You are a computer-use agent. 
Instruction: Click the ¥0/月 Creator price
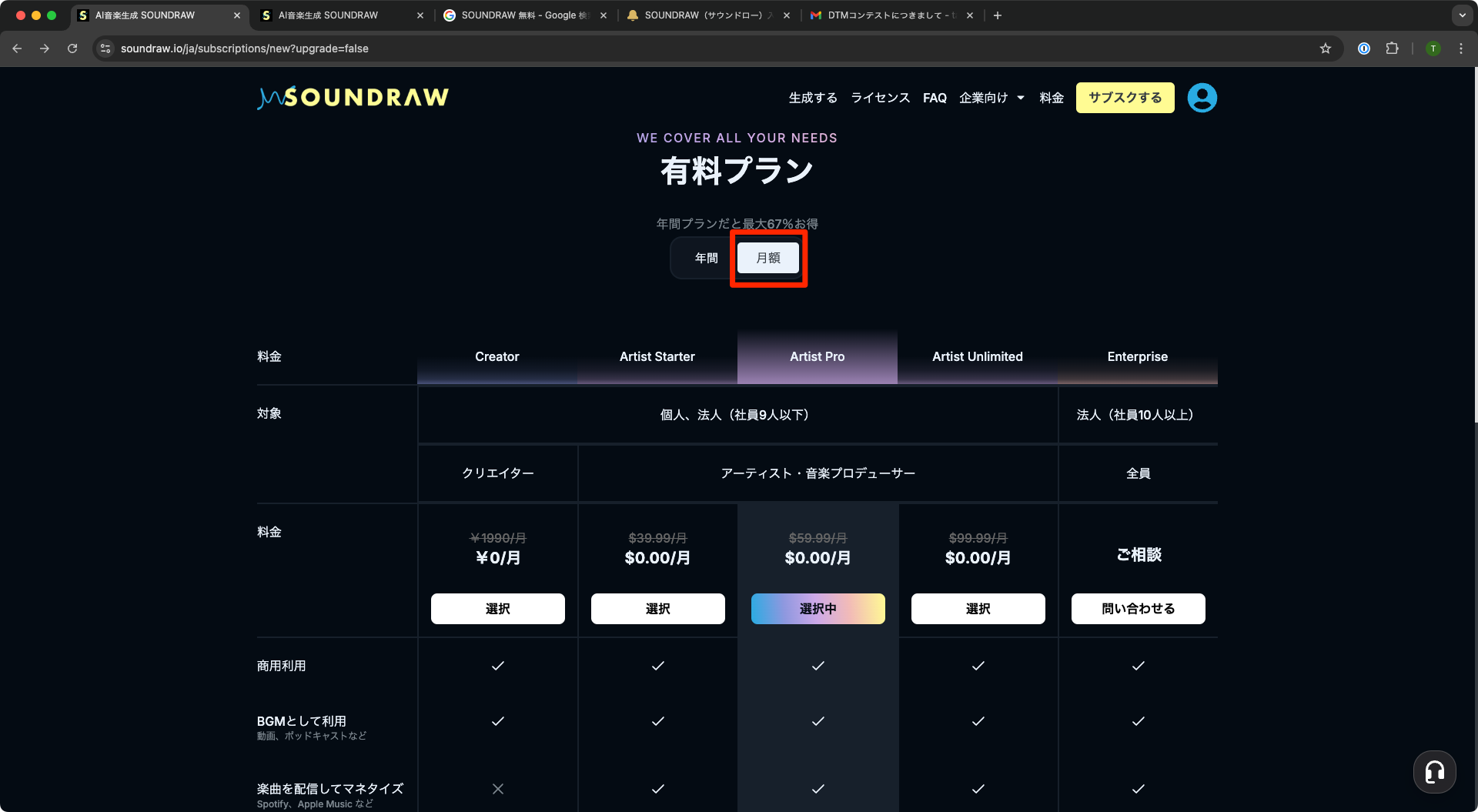497,558
